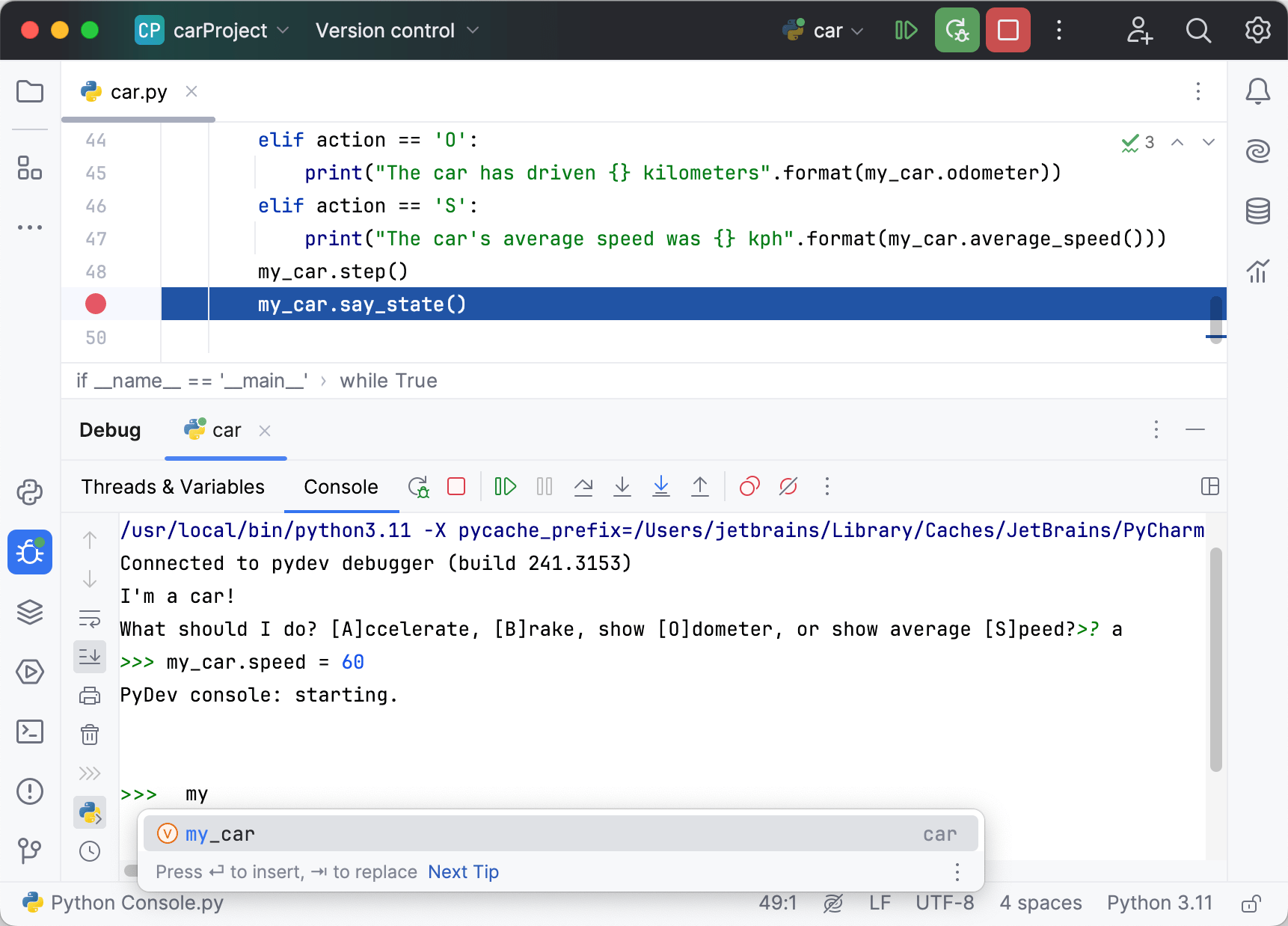This screenshot has height=926, width=1288.
Task: Toggle soft-wrap in the console
Action: tap(90, 619)
